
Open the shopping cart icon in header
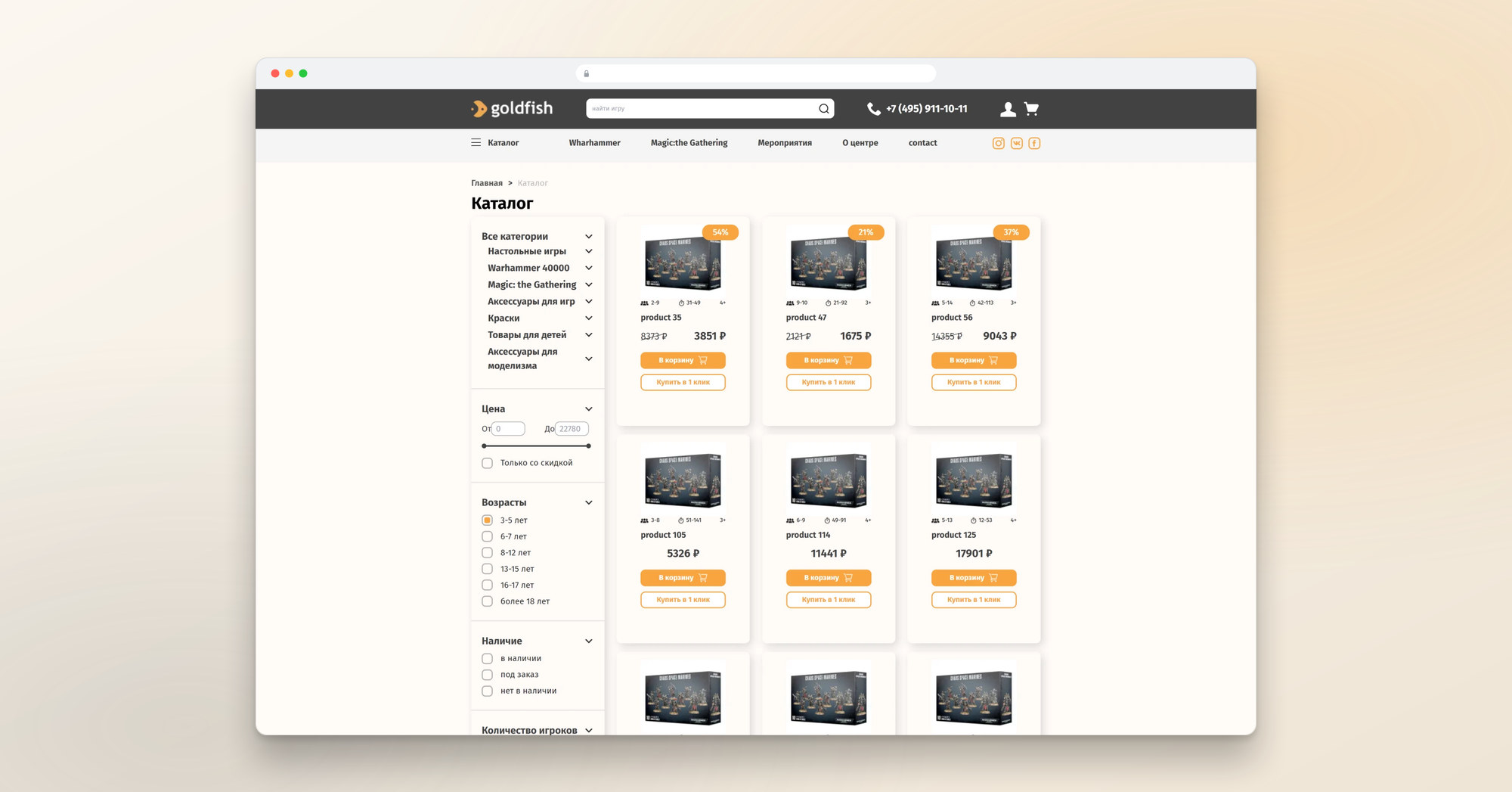pyautogui.click(x=1031, y=109)
